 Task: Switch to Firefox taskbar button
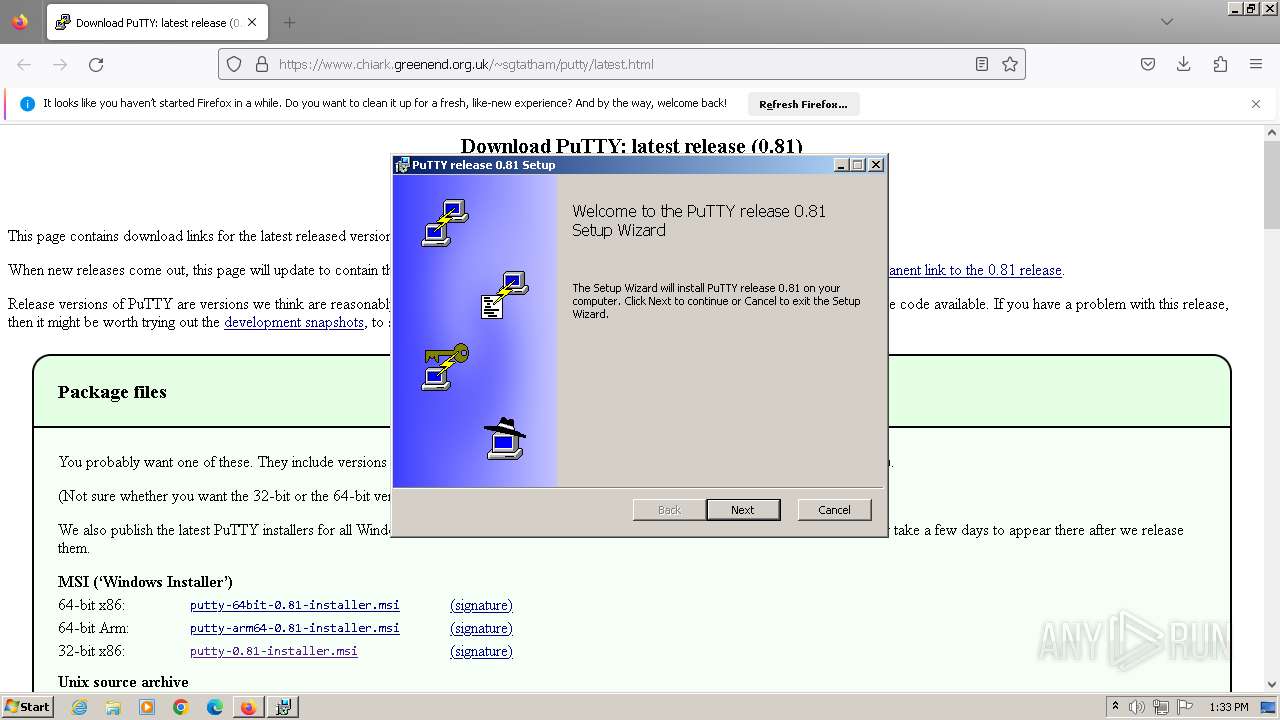coord(248,707)
